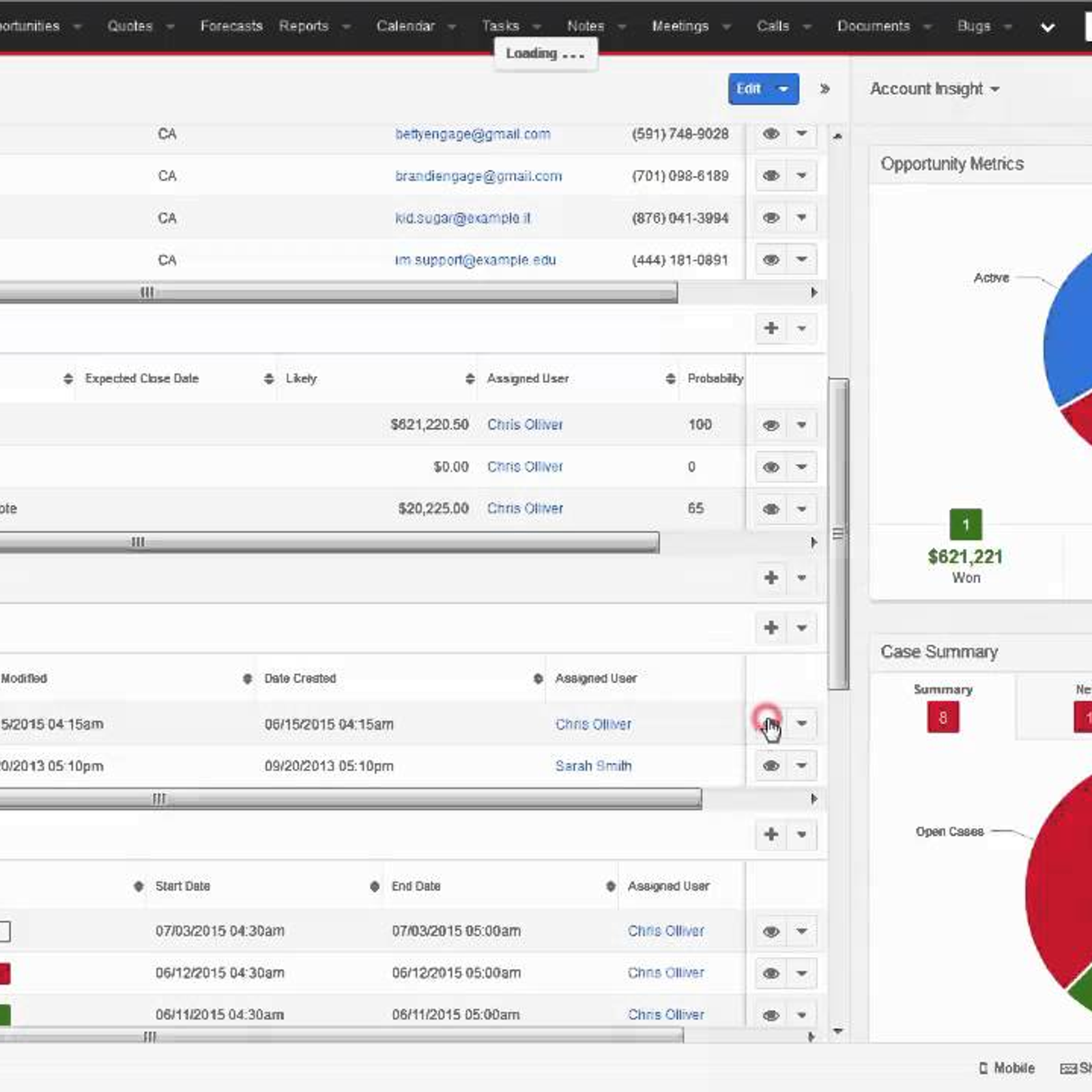The height and width of the screenshot is (1092, 1092).
Task: Open the brandiengage@gmail.com email link
Action: pos(478,176)
